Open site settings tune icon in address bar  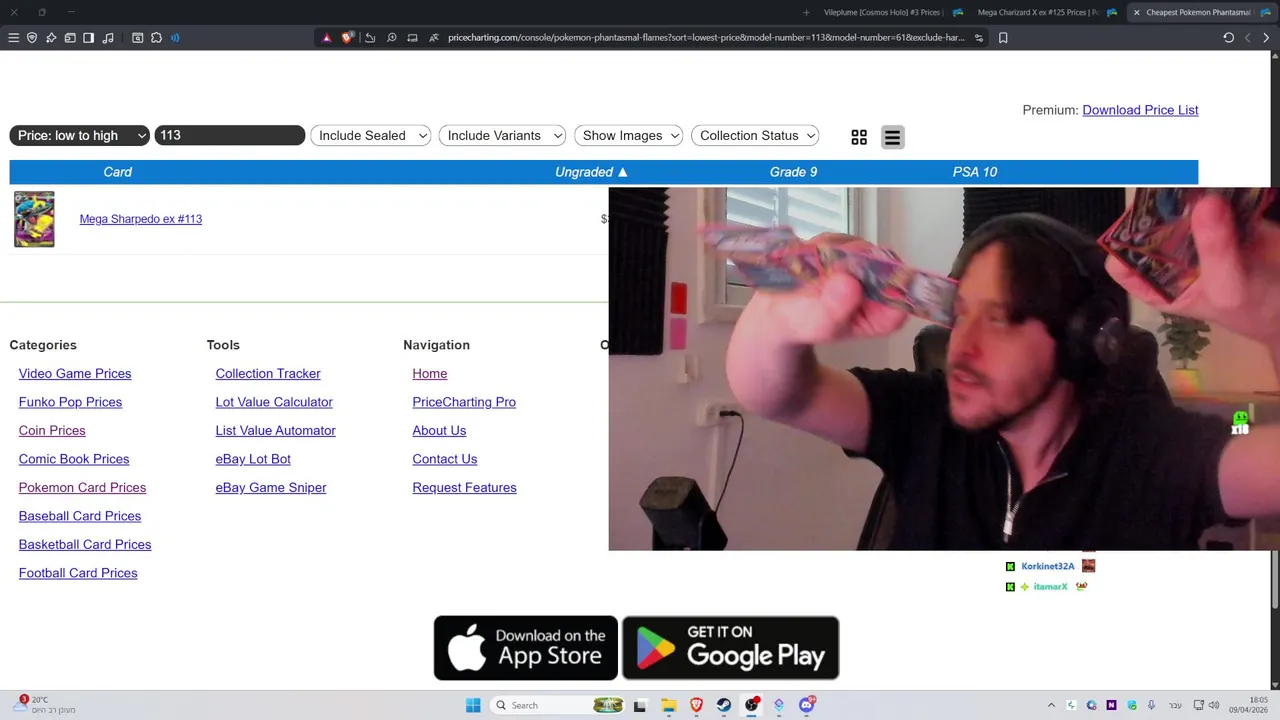[x=979, y=38]
